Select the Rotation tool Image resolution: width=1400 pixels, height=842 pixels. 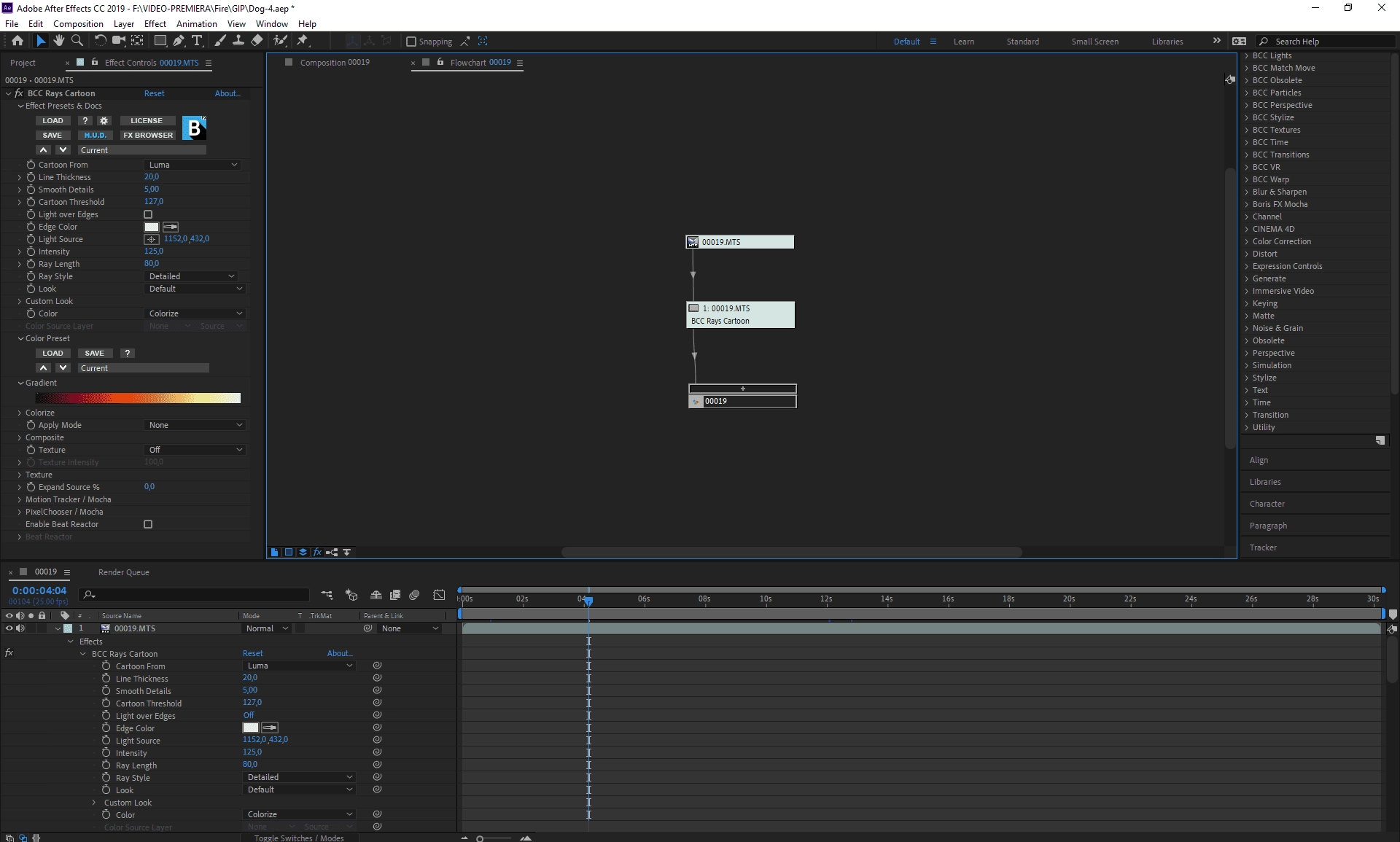click(101, 41)
